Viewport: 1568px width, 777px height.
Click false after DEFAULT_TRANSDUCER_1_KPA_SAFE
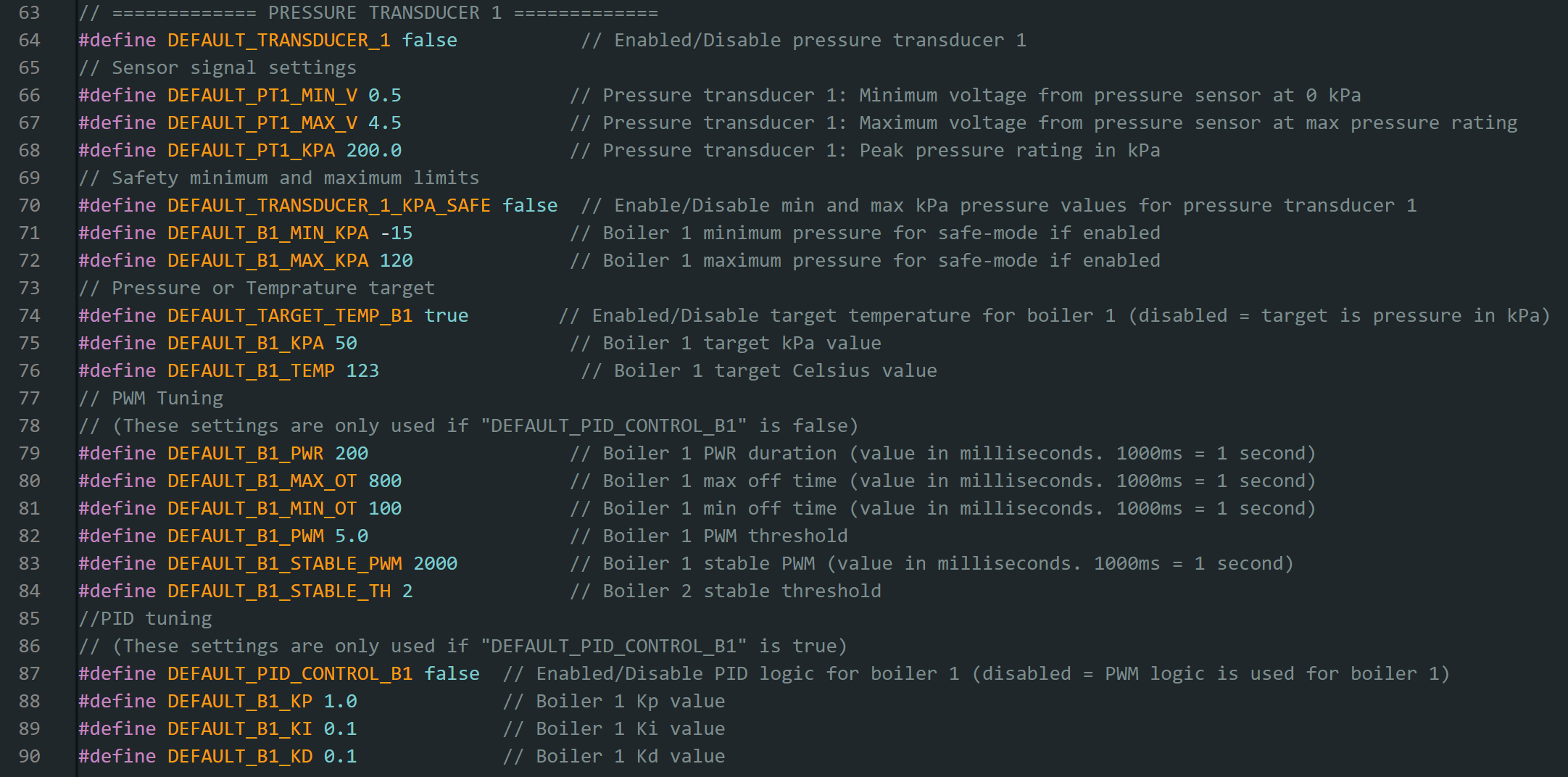click(x=531, y=205)
